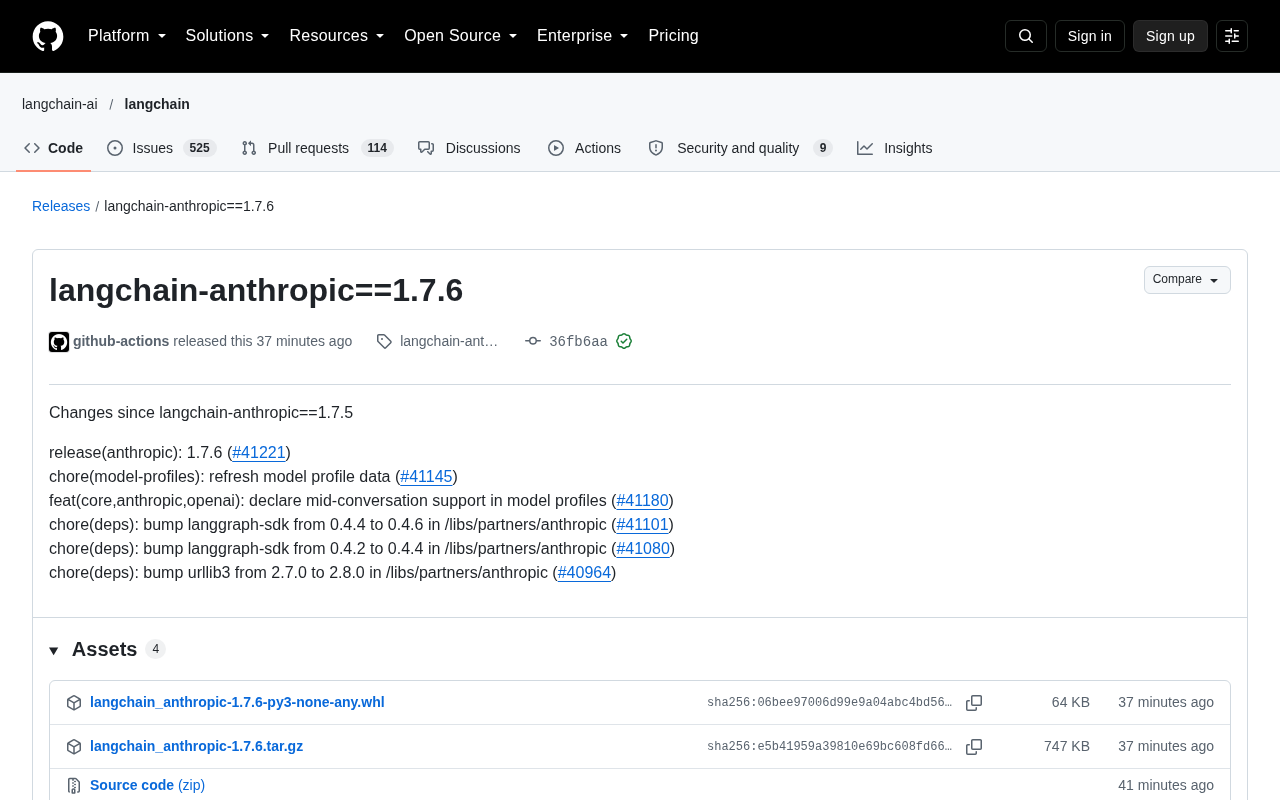Click the tag icon beside langchain-ant…

click(384, 341)
